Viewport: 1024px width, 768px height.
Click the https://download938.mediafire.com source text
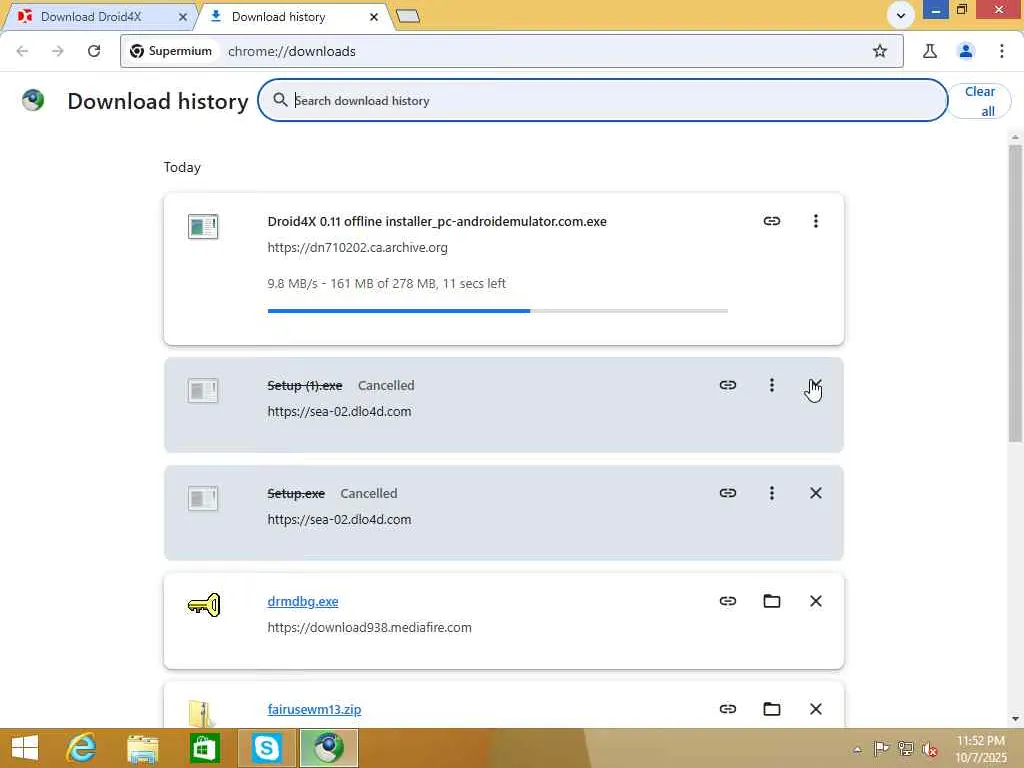(369, 627)
